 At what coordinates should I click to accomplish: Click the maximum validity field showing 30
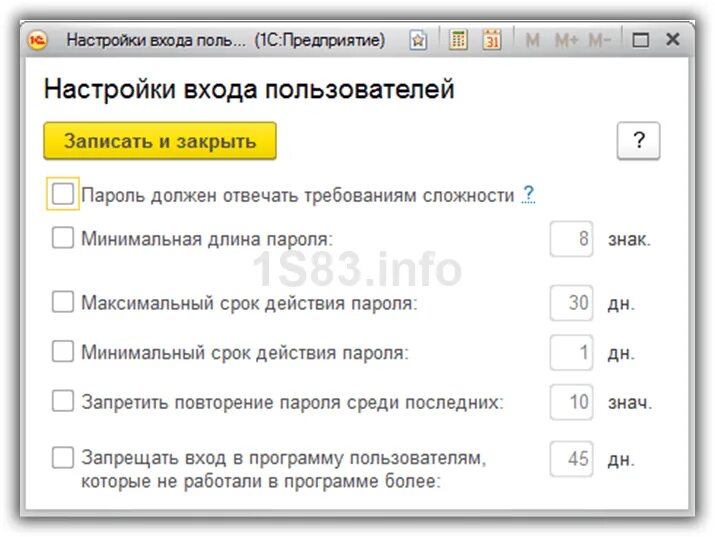pyautogui.click(x=571, y=303)
